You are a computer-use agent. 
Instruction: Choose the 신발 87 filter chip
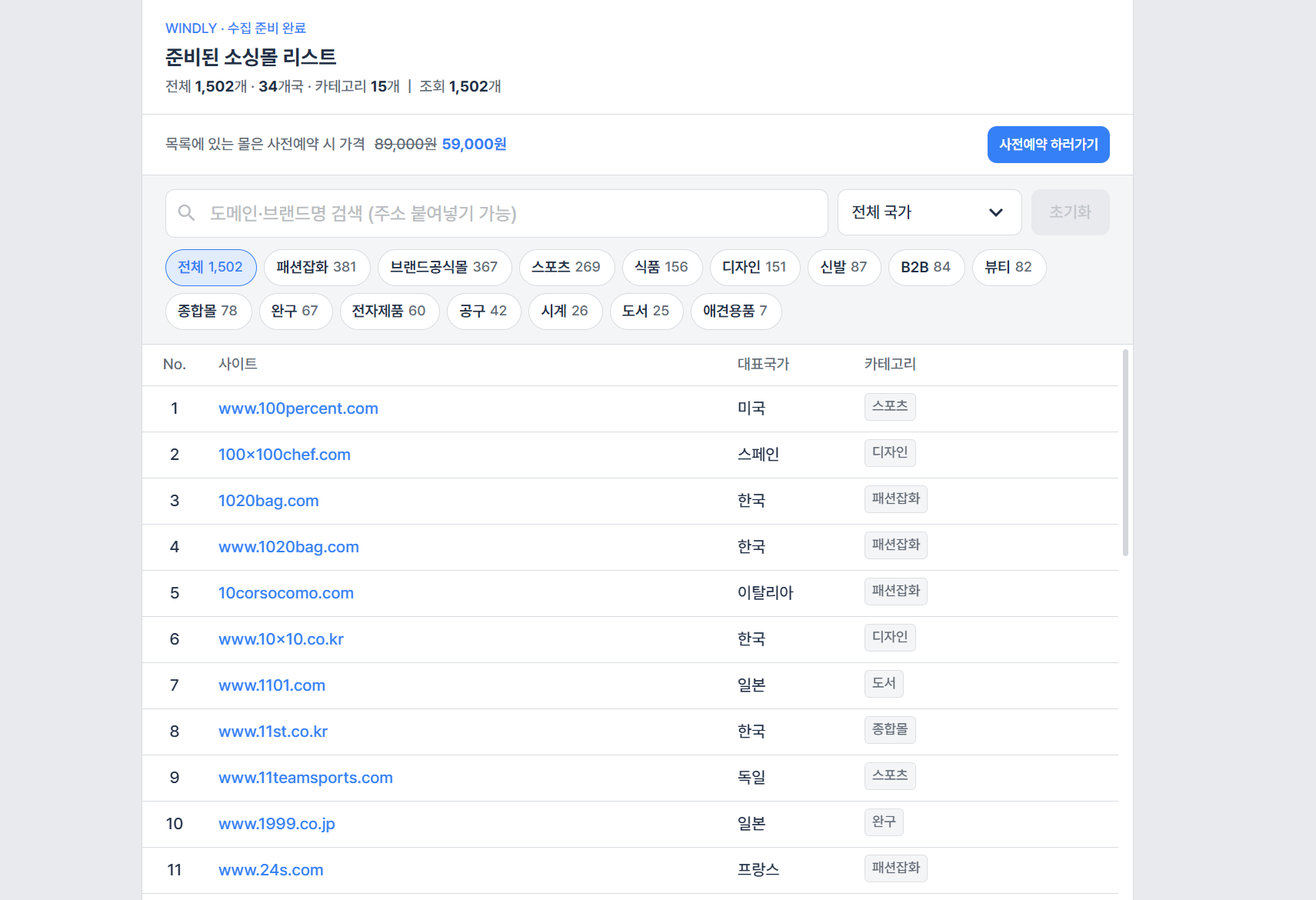point(844,268)
